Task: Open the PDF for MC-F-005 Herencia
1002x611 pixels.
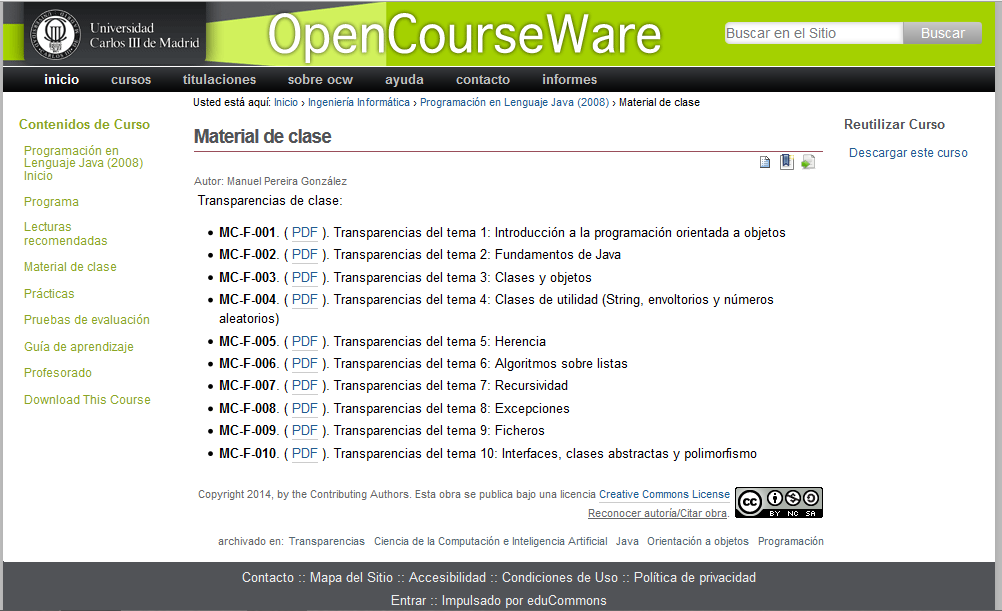Action: click(x=304, y=340)
